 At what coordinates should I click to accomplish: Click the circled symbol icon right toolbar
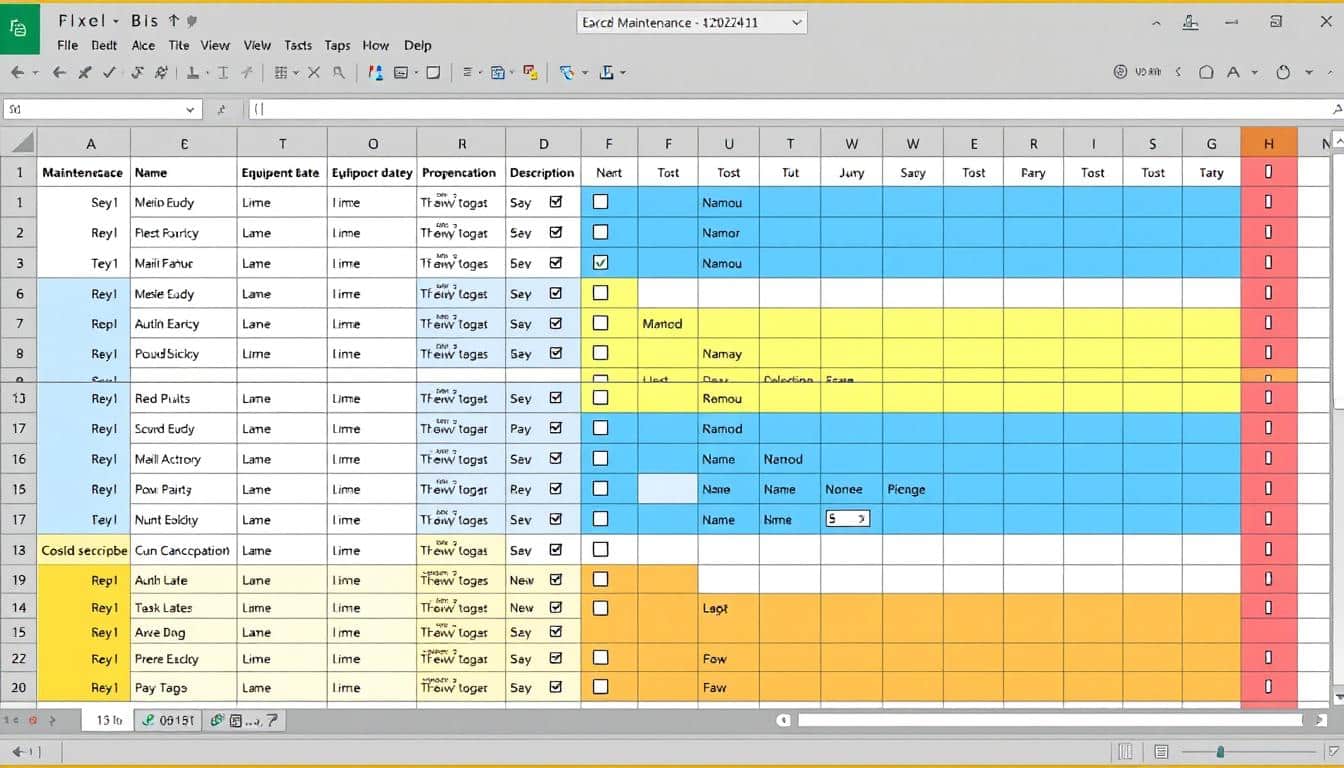point(1120,73)
